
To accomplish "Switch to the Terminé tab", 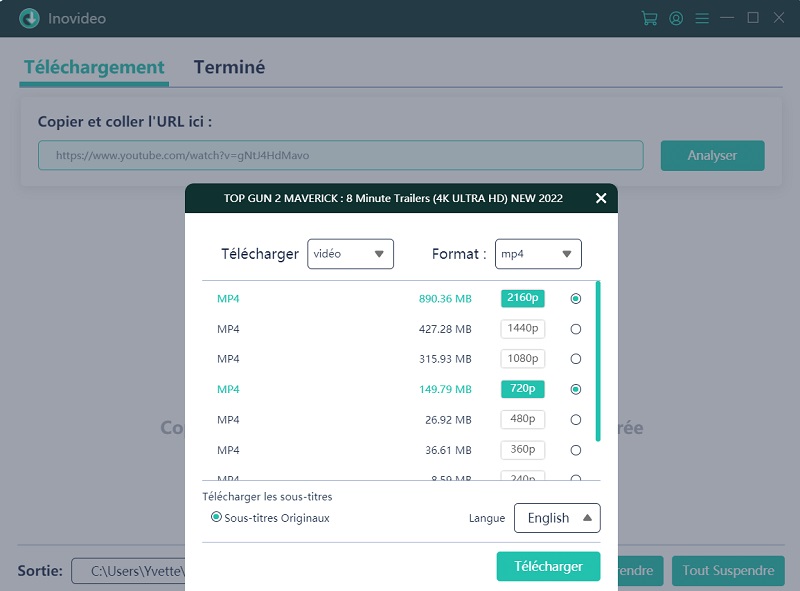I will 229,67.
